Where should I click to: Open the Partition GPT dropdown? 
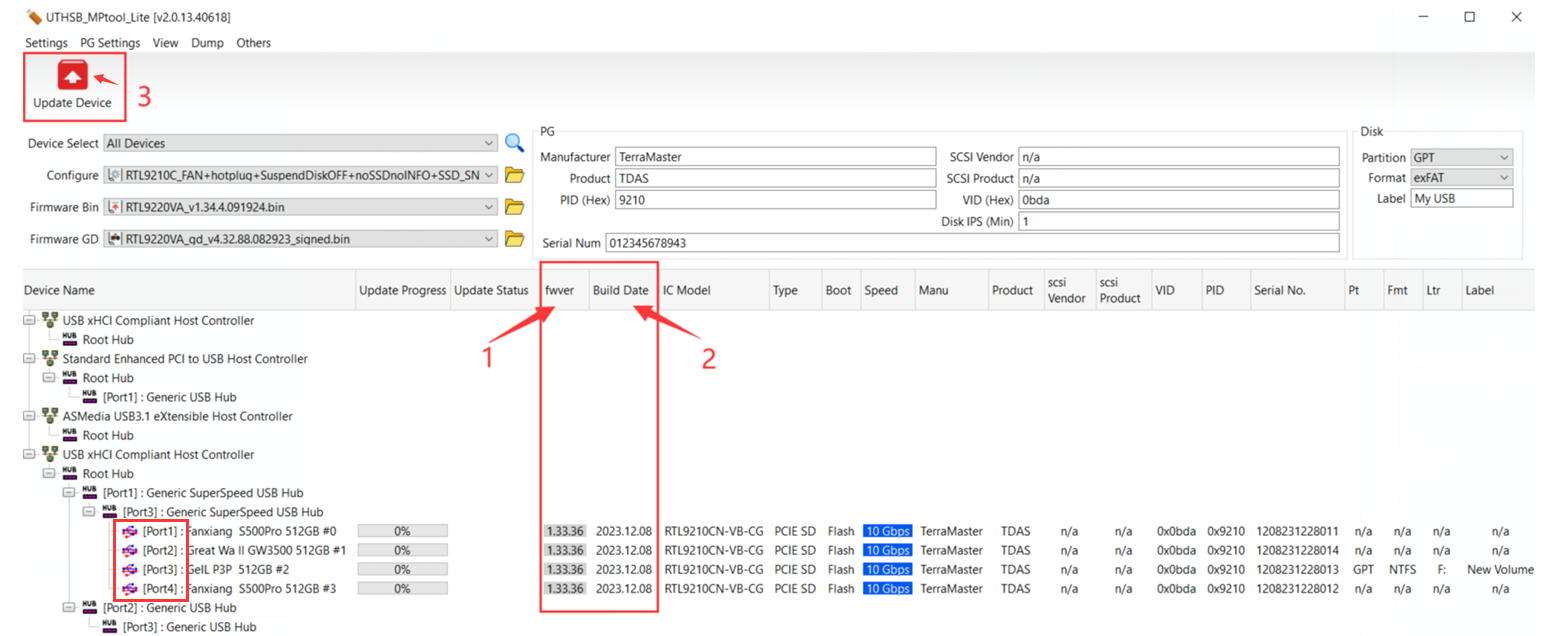pos(1505,158)
